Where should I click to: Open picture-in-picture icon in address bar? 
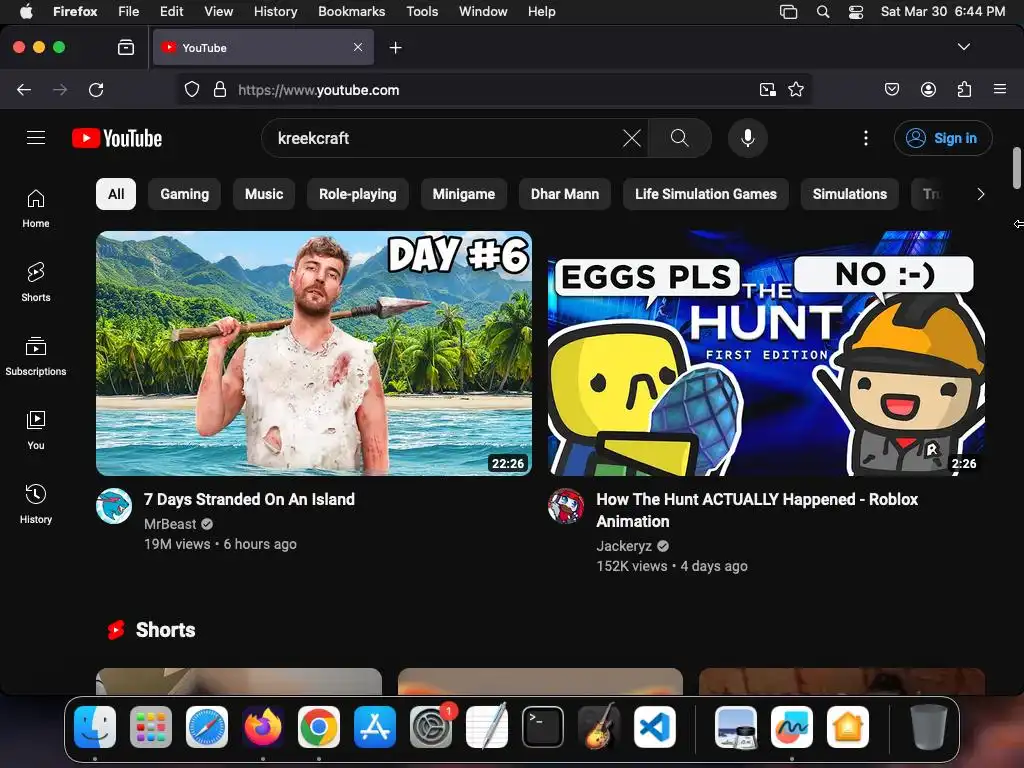pos(767,89)
